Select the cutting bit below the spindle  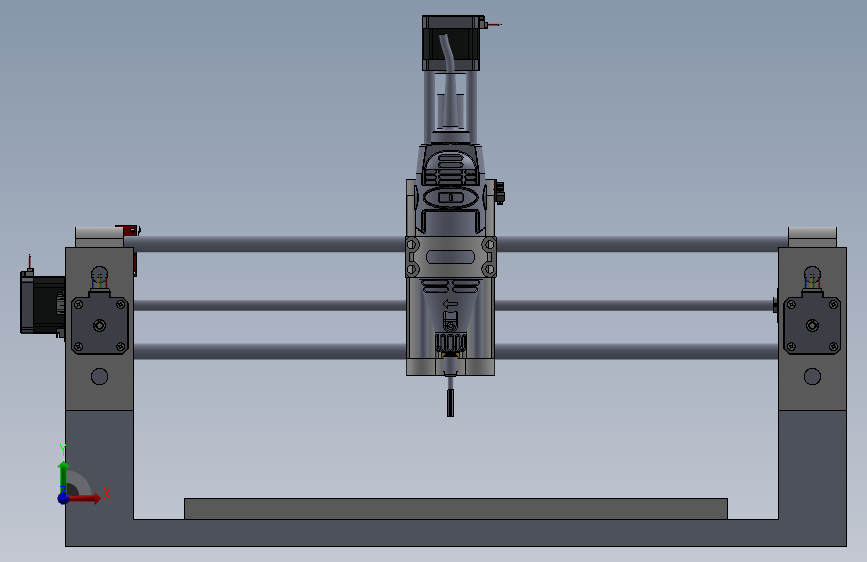coord(450,402)
